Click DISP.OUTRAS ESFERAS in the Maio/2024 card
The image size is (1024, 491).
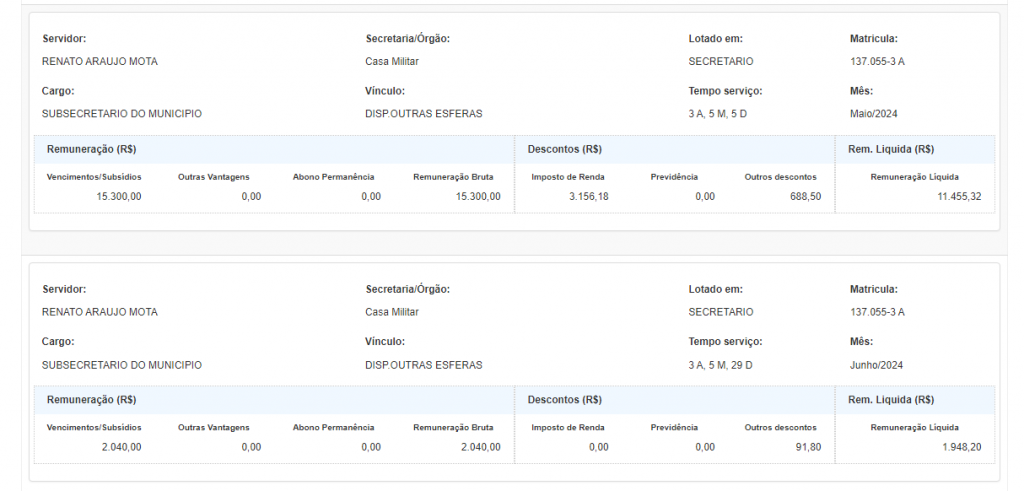click(423, 114)
